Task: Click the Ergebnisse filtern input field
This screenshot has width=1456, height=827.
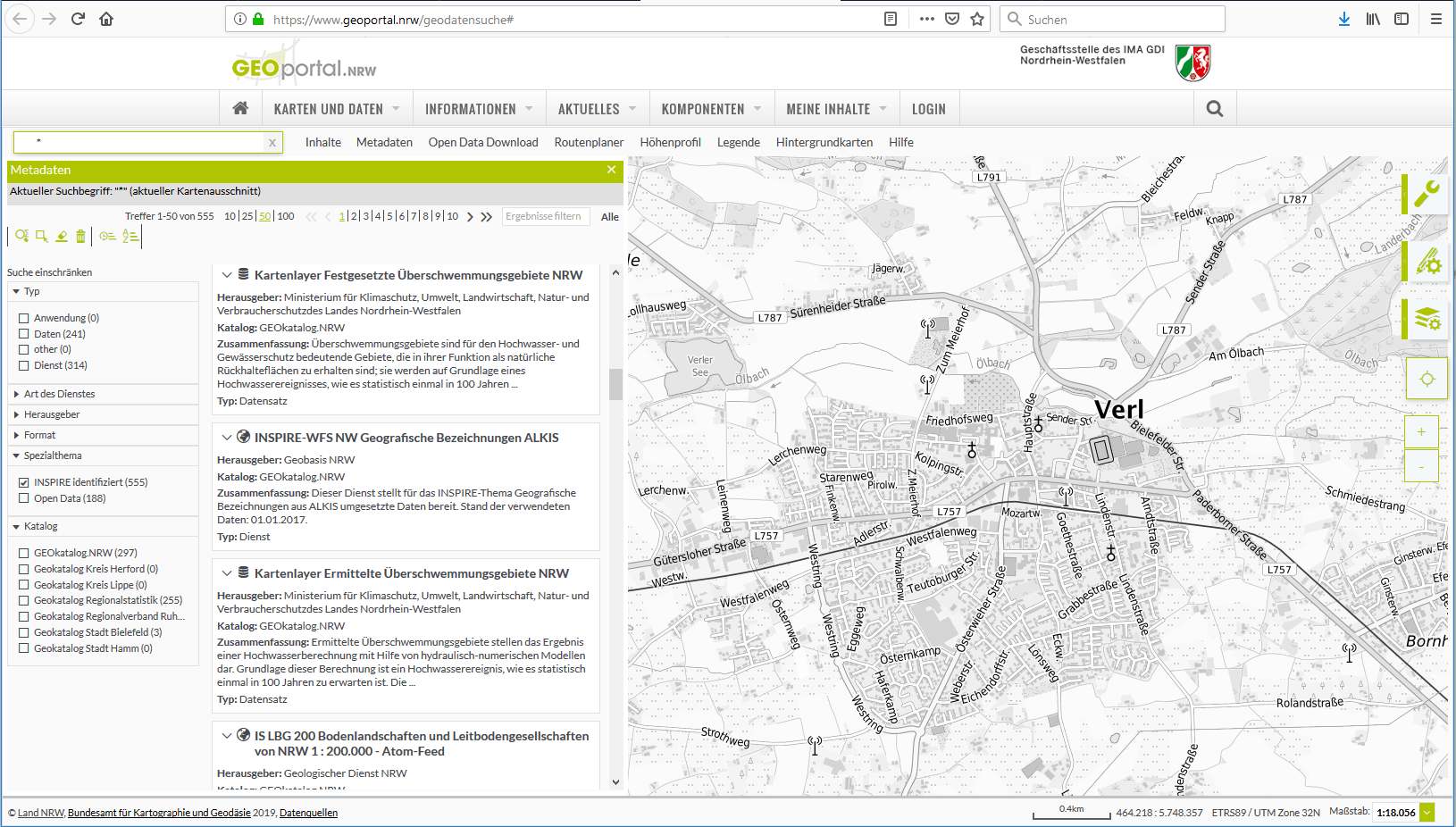Action: click(544, 216)
